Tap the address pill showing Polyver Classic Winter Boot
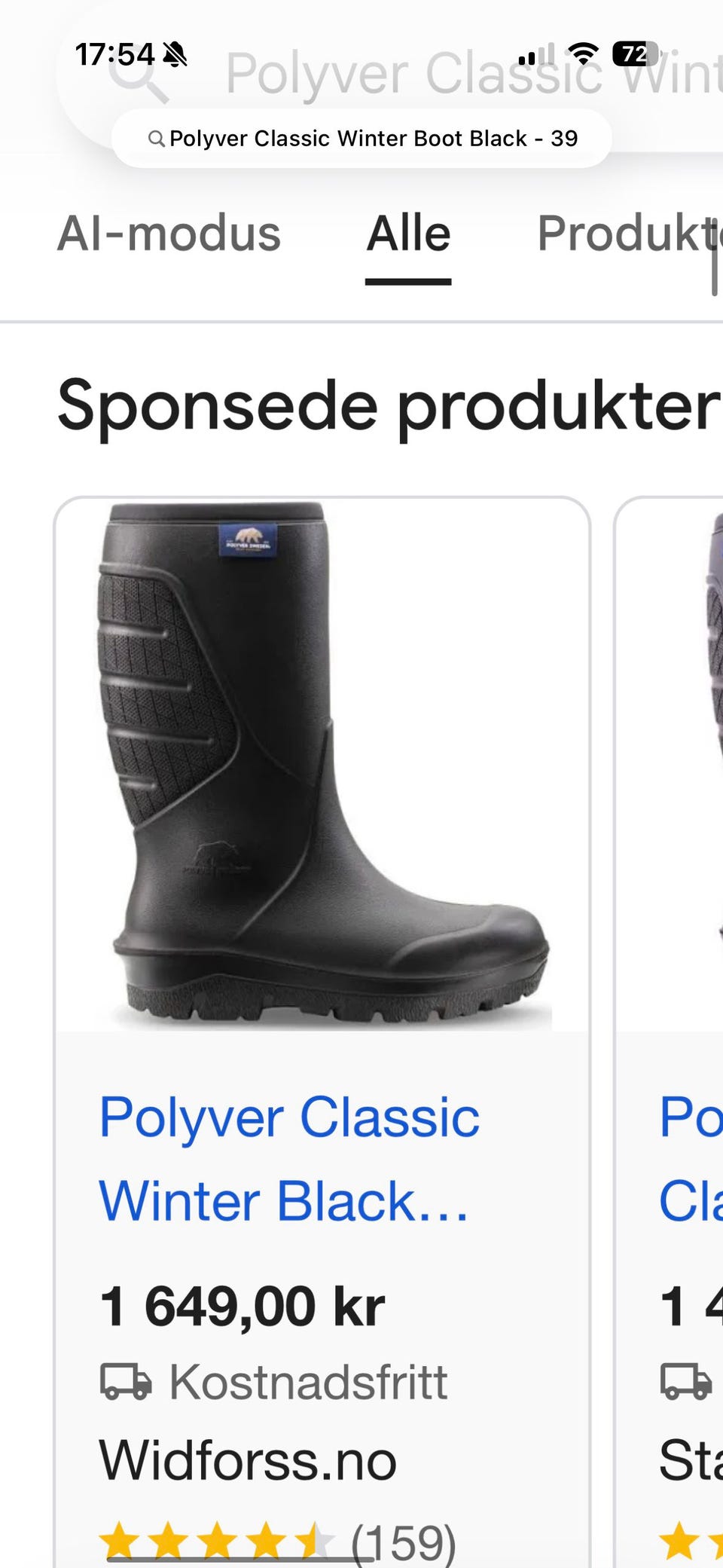This screenshot has height=1568, width=723. (x=361, y=139)
